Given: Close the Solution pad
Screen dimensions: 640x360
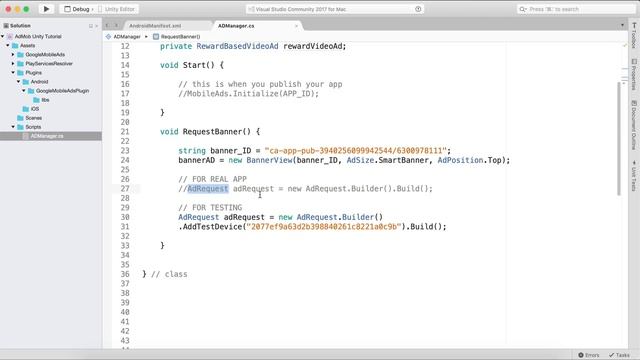Looking at the screenshot, I should [97, 26].
